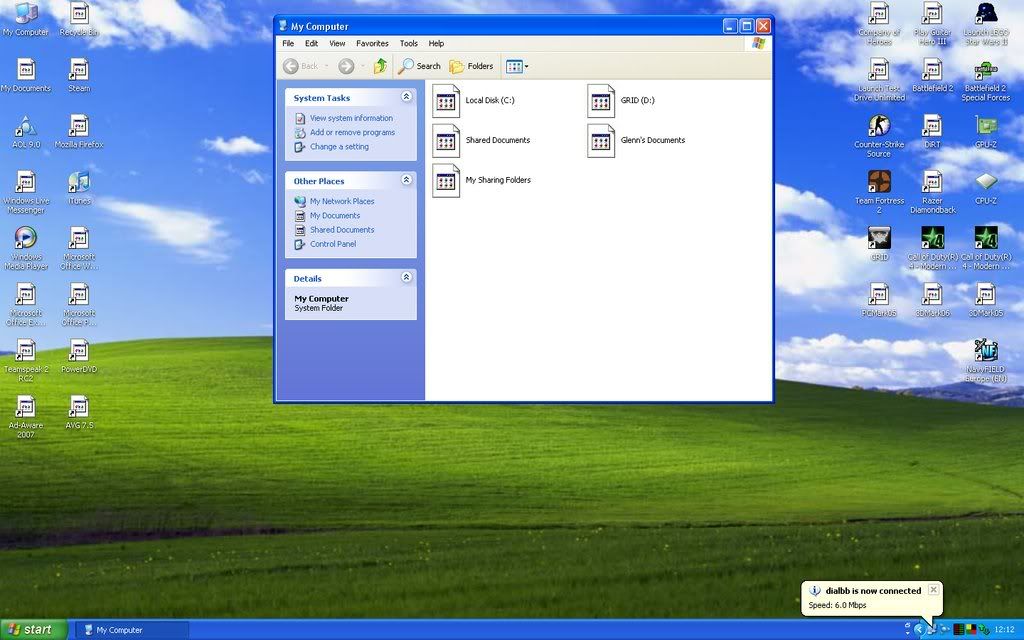Viewport: 1024px width, 640px height.
Task: Click the Up folder toolbar icon
Action: pyautogui.click(x=380, y=66)
